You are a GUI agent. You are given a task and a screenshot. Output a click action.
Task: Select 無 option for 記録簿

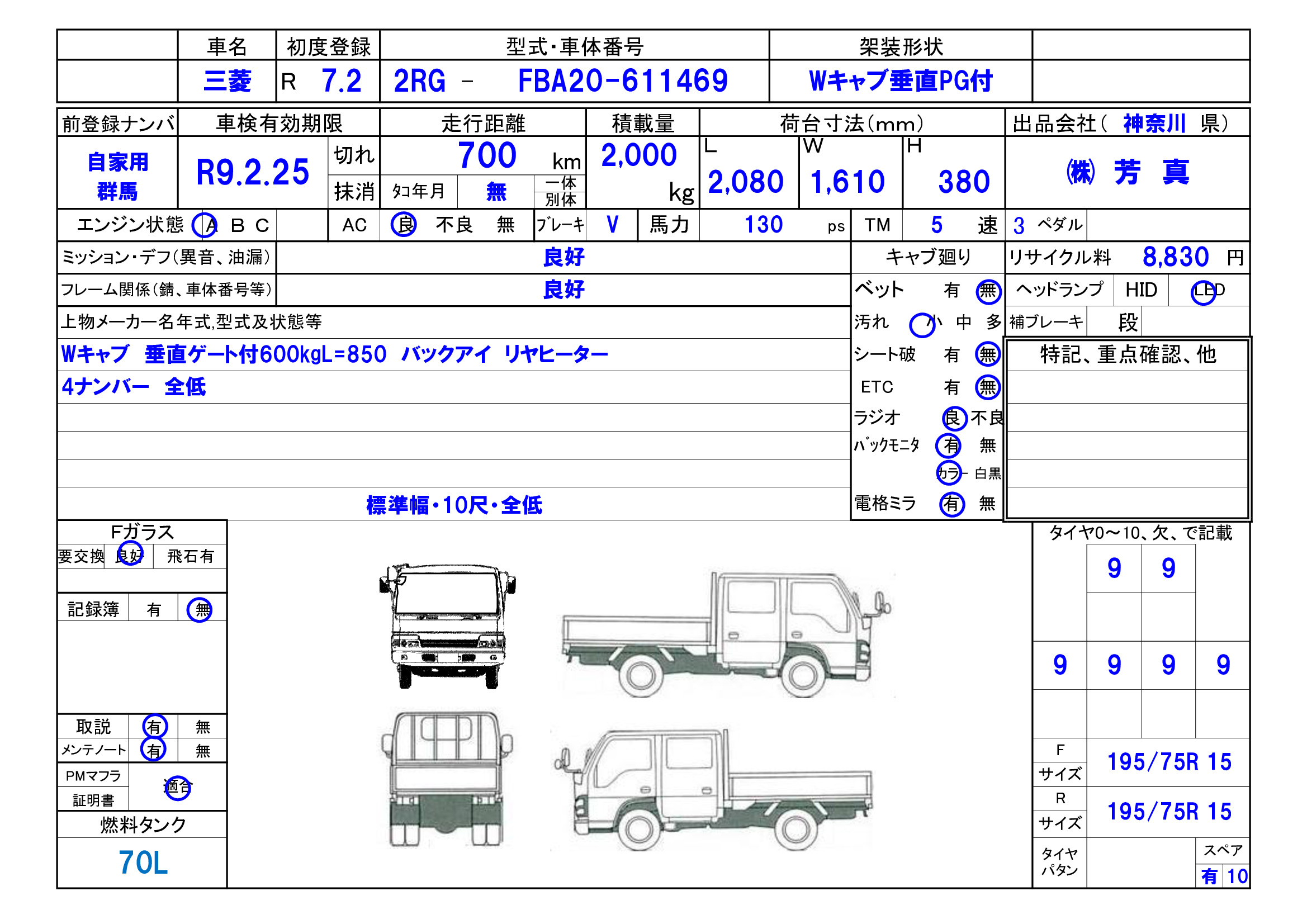(200, 610)
